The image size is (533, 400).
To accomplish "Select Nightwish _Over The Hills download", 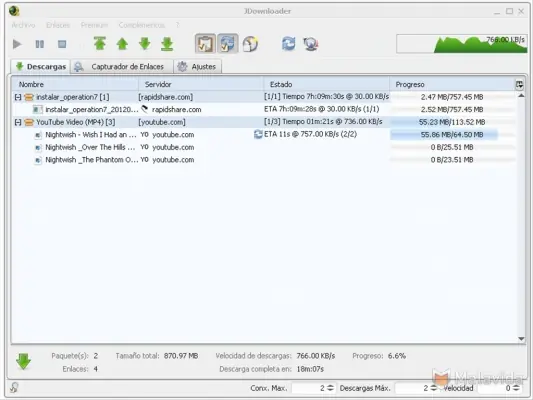I will [x=264, y=147].
